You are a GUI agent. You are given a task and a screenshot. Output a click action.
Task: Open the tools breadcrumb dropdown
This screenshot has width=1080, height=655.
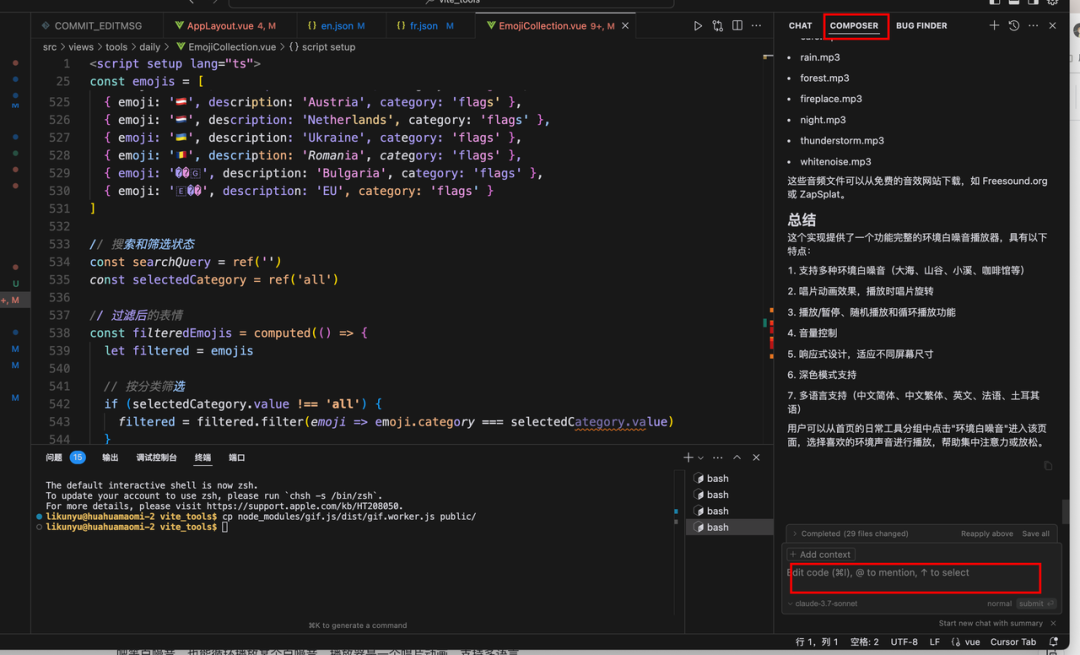[116, 47]
